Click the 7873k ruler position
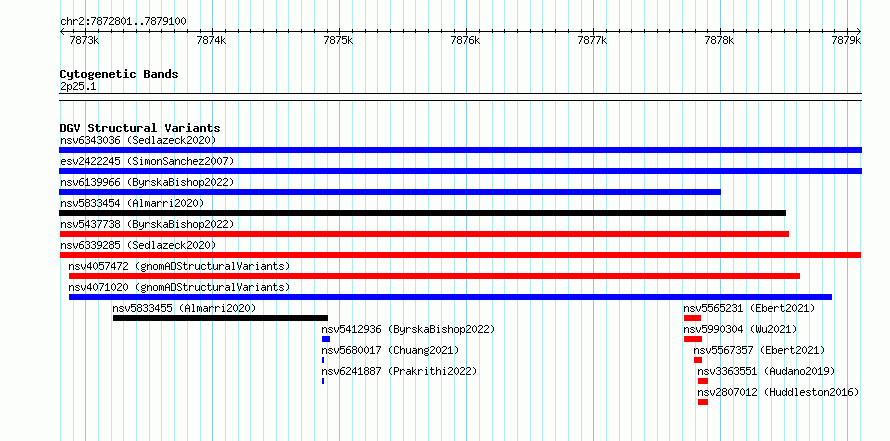The image size is (890, 441). (x=85, y=40)
